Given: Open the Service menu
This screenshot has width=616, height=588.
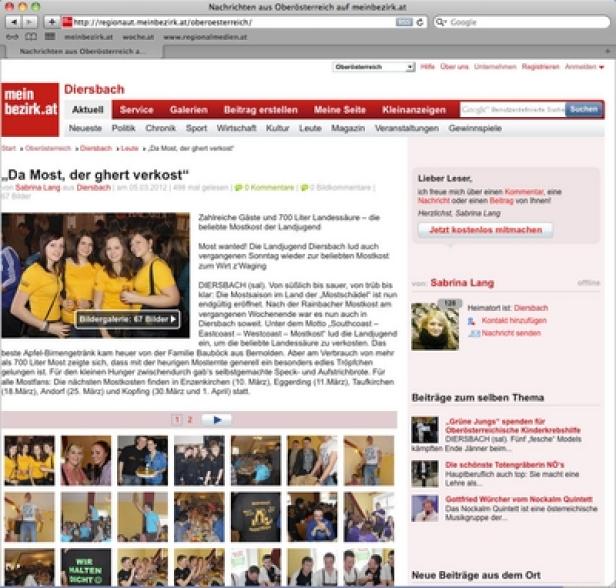Looking at the screenshot, I should click(x=136, y=110).
